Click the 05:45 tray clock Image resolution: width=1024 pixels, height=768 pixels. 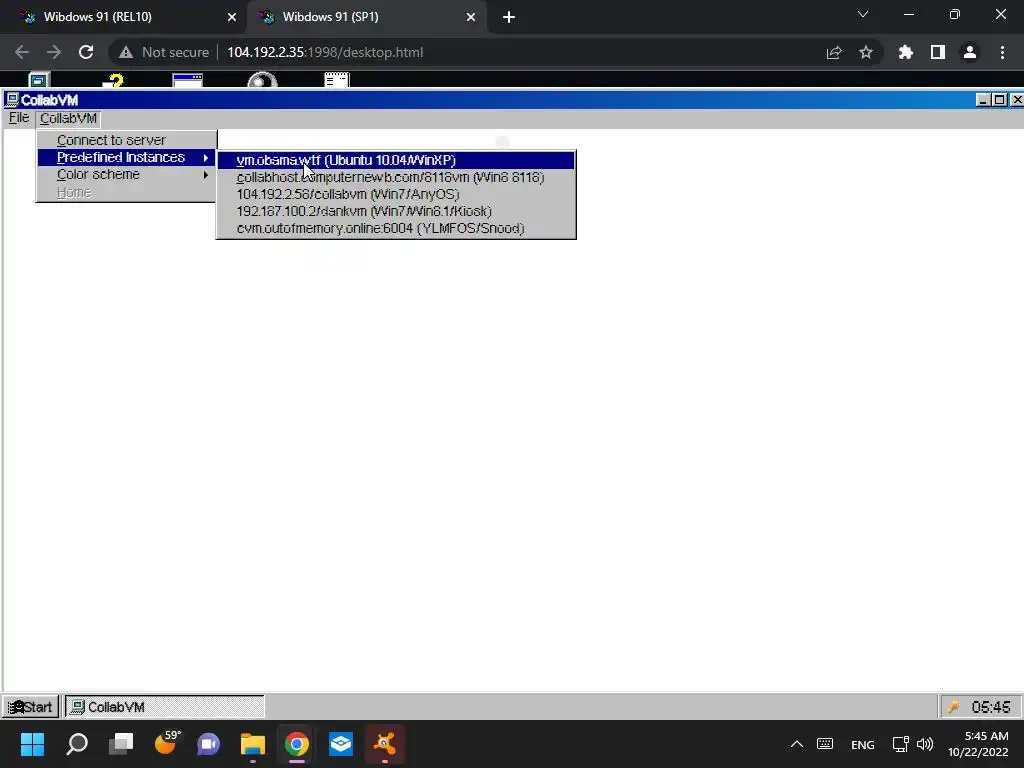click(990, 707)
